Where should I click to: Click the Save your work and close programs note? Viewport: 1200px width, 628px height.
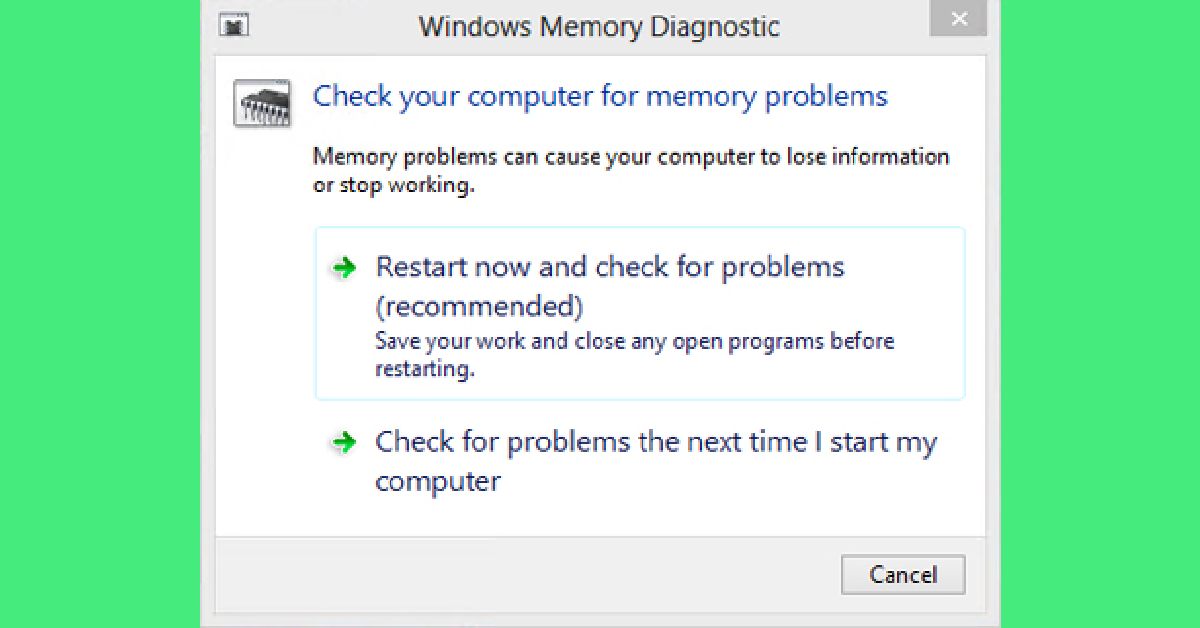coord(634,341)
